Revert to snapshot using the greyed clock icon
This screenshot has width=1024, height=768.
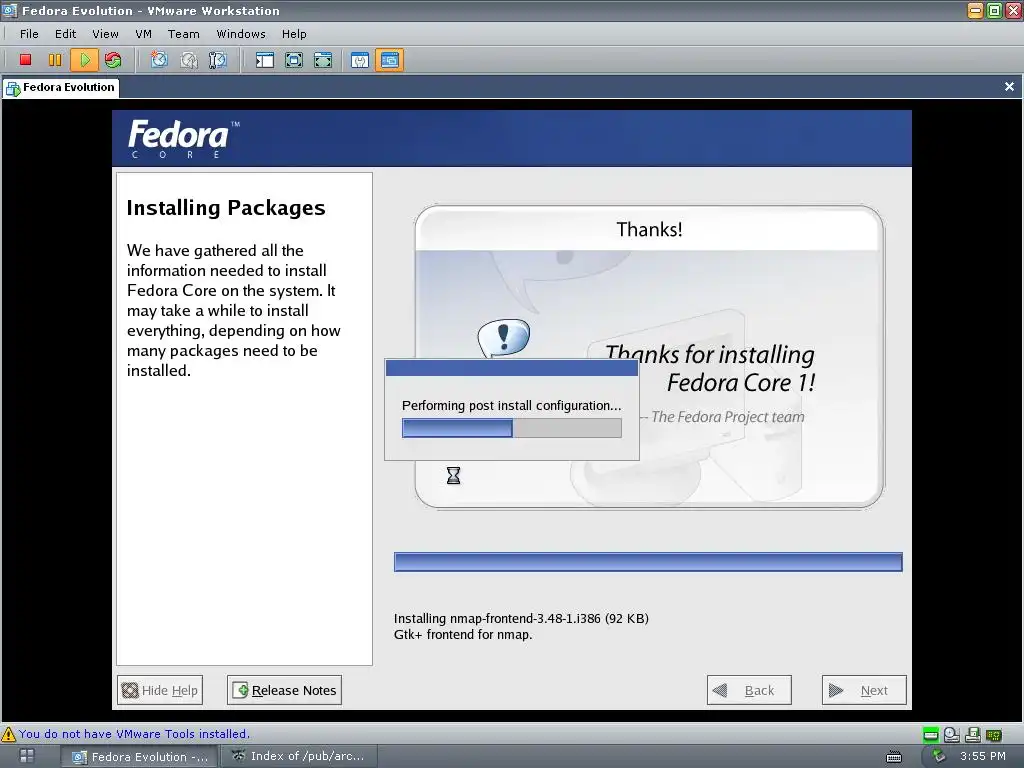tap(189, 60)
